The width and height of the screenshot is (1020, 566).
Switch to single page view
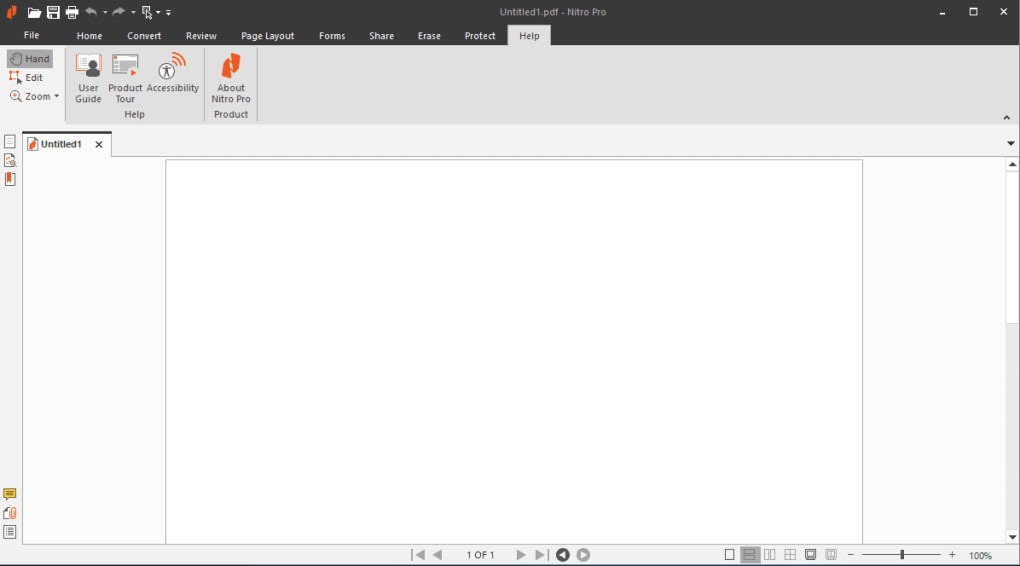[729, 555]
